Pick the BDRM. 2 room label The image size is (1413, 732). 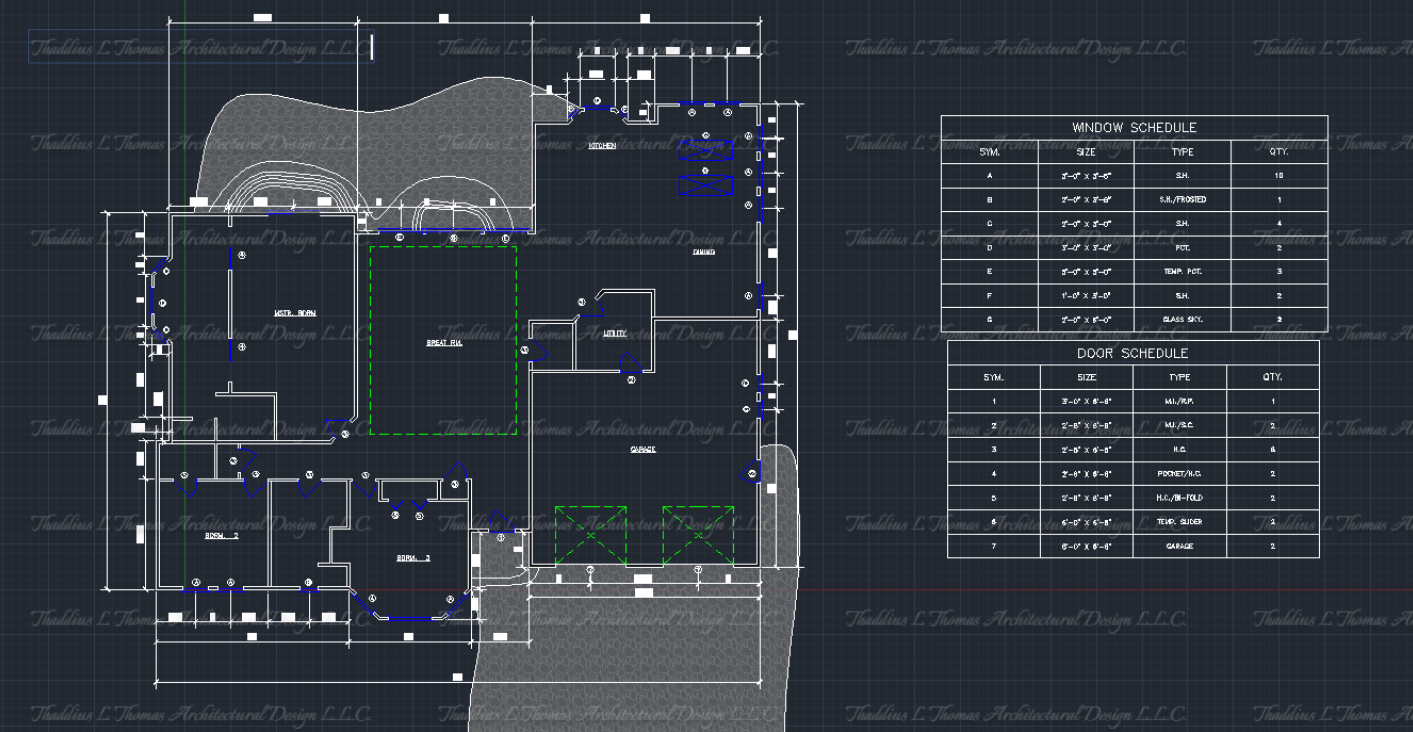221,537
